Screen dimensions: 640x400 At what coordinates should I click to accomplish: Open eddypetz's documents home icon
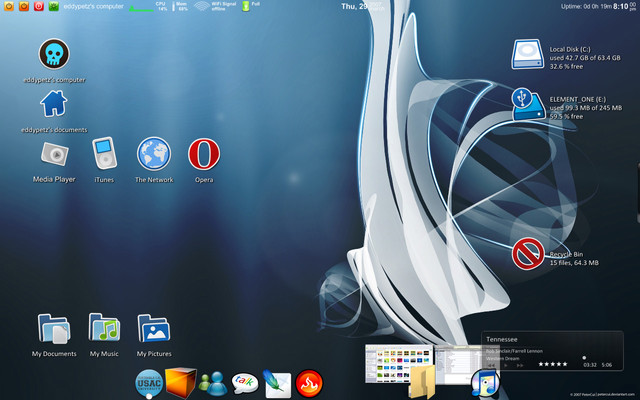pos(54,104)
